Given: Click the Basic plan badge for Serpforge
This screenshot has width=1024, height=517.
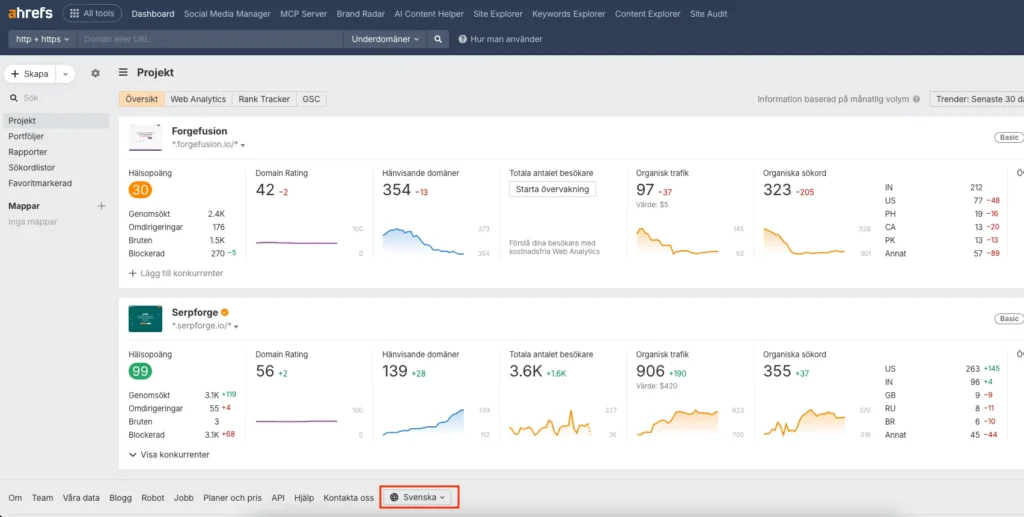Looking at the screenshot, I should point(1008,319).
